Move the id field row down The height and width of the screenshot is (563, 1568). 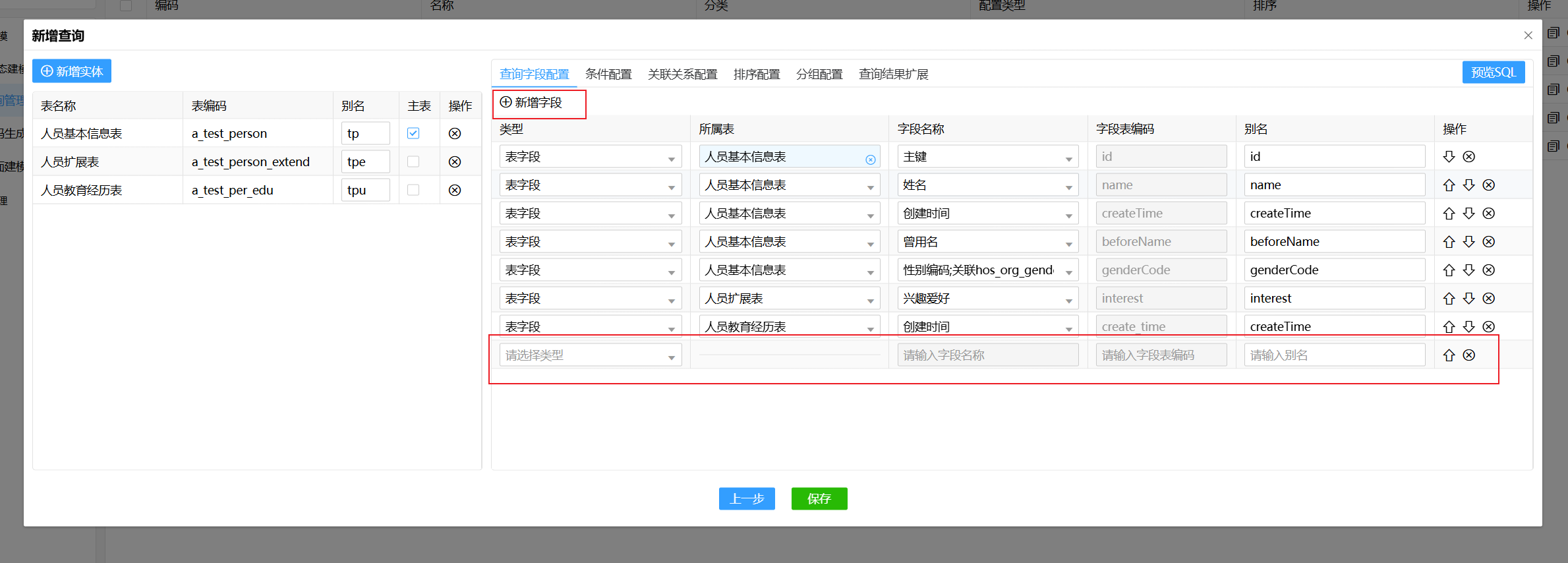[1449, 157]
